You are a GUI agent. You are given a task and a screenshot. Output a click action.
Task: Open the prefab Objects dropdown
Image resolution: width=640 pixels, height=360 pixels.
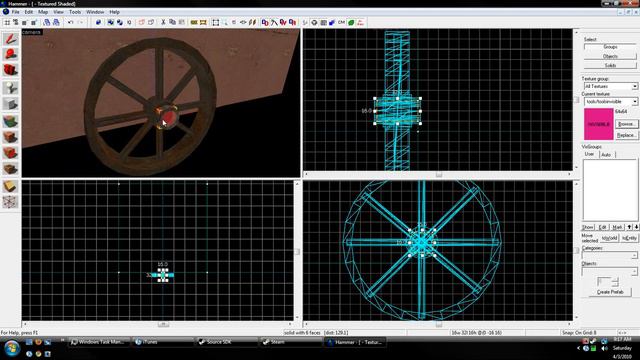click(x=634, y=271)
